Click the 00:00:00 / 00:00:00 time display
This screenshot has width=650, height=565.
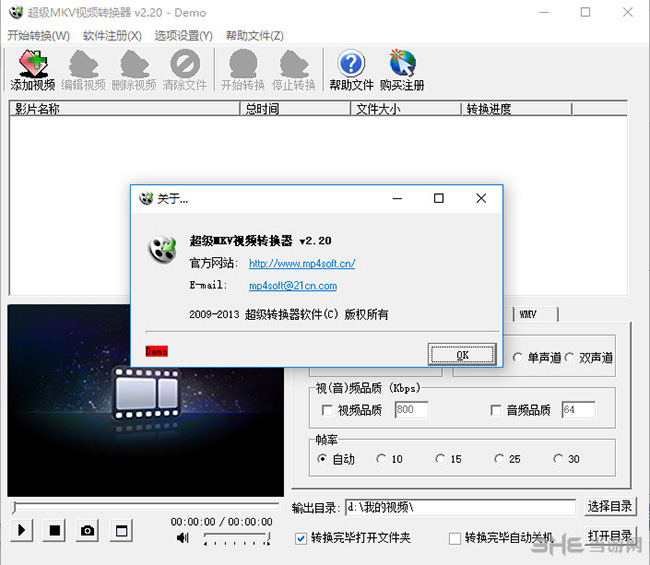221,521
